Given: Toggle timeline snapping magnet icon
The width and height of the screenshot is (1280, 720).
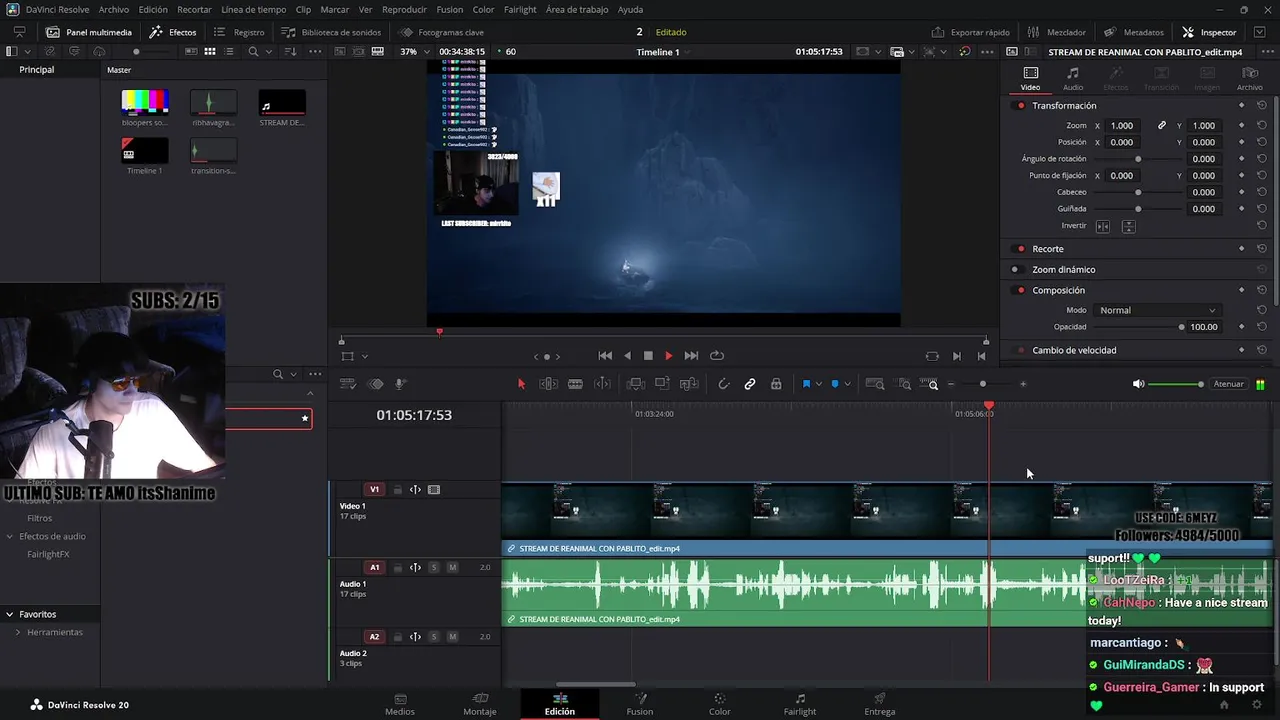Looking at the screenshot, I should [724, 384].
